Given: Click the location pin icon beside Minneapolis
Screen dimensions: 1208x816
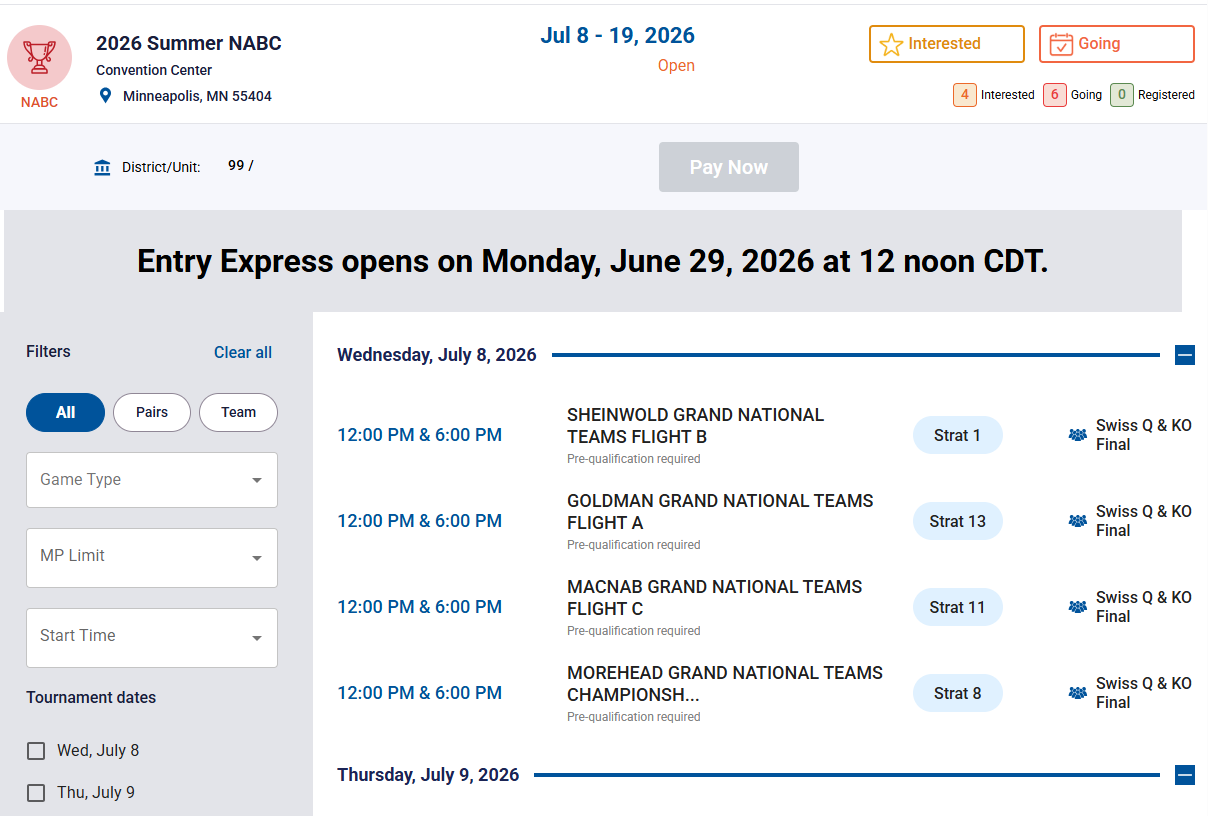Looking at the screenshot, I should 105,96.
